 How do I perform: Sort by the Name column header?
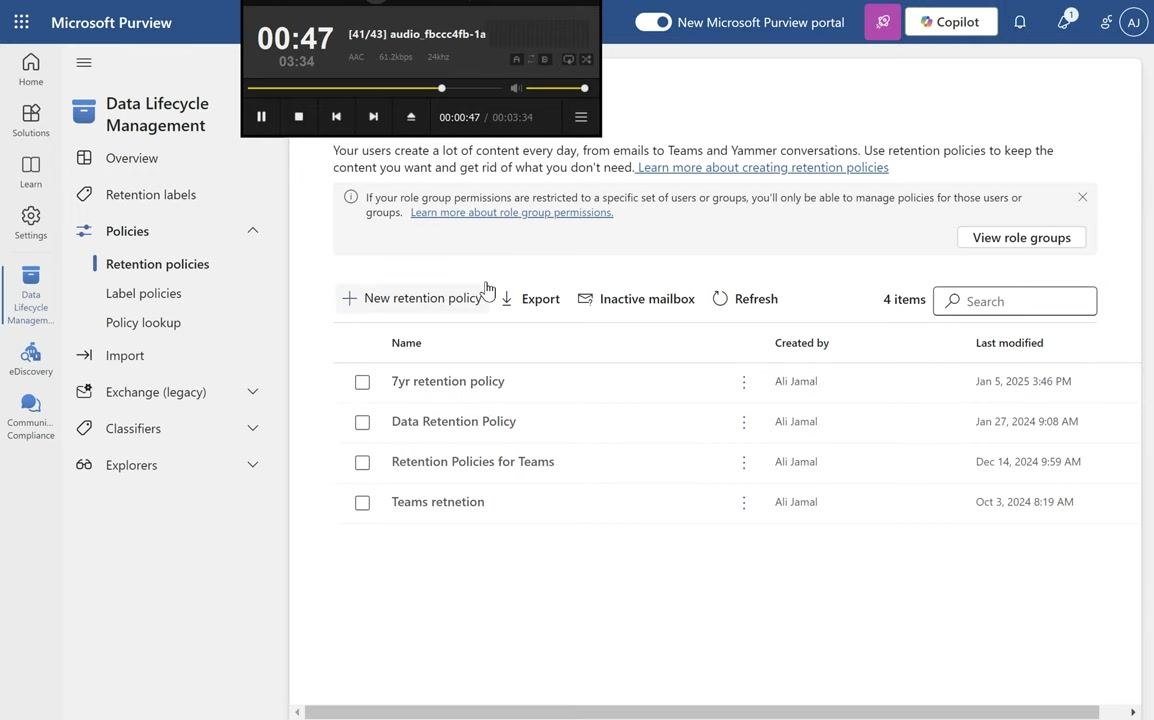tap(406, 343)
